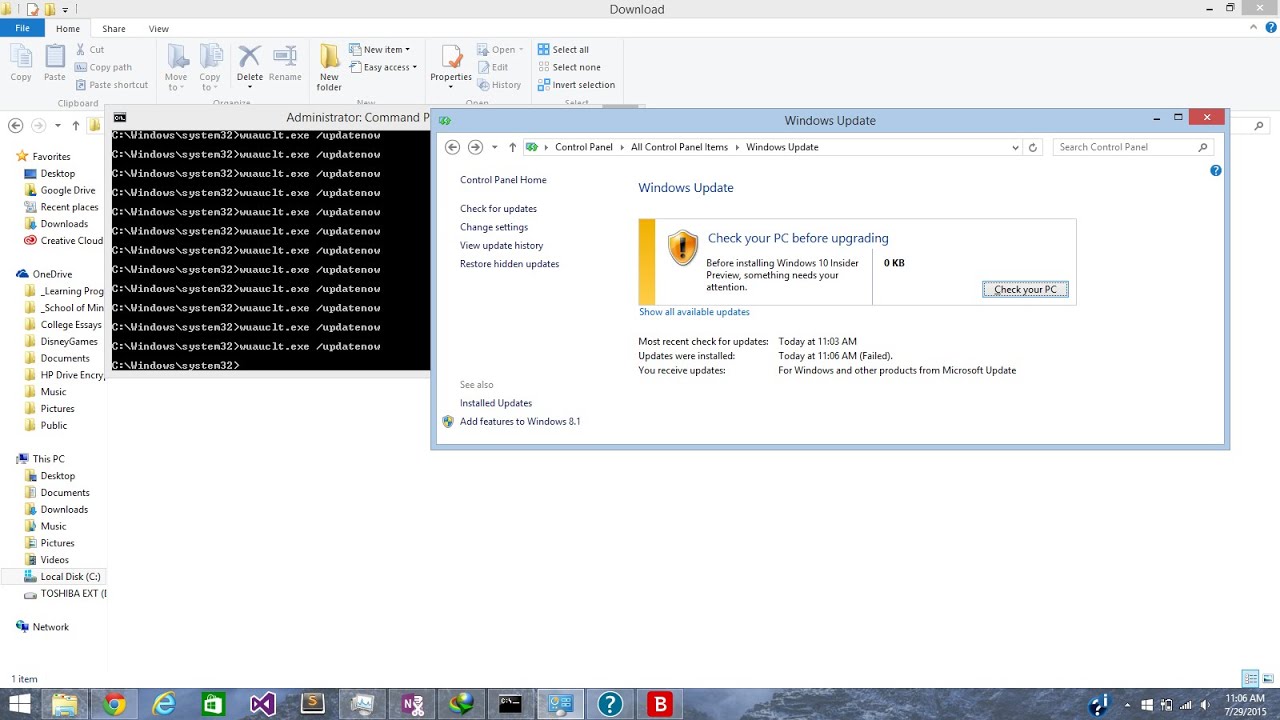Viewport: 1280px width, 720px height.
Task: Click the Windows Start button
Action: click(x=19, y=704)
